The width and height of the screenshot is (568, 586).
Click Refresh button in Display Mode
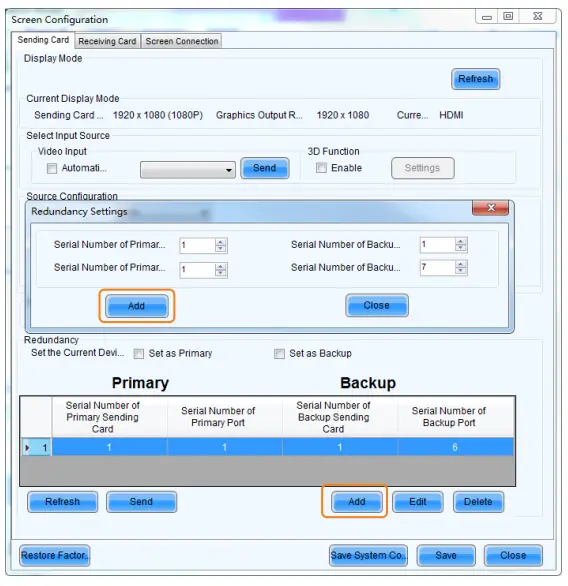click(x=475, y=79)
